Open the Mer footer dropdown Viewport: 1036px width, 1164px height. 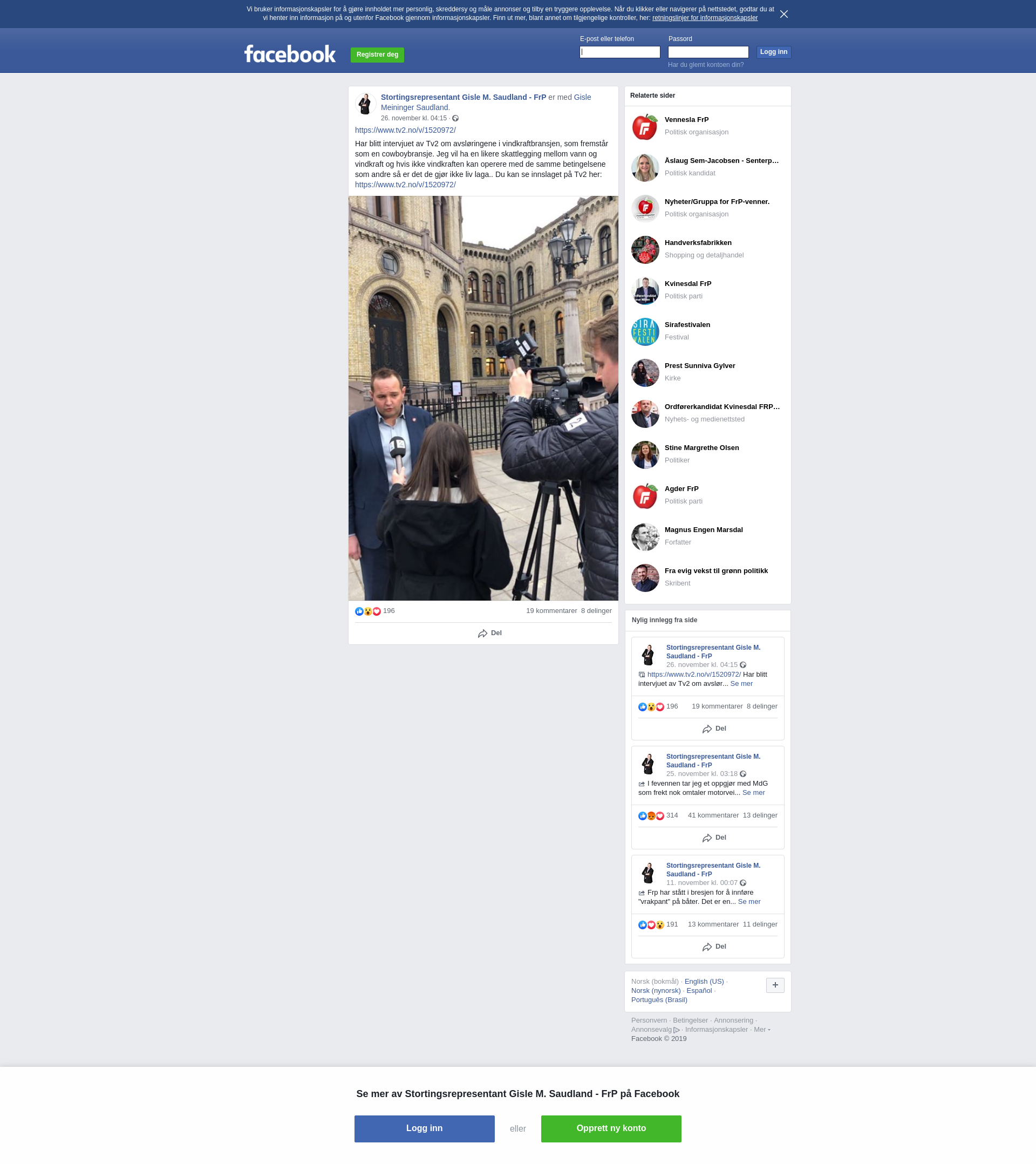(x=761, y=1029)
